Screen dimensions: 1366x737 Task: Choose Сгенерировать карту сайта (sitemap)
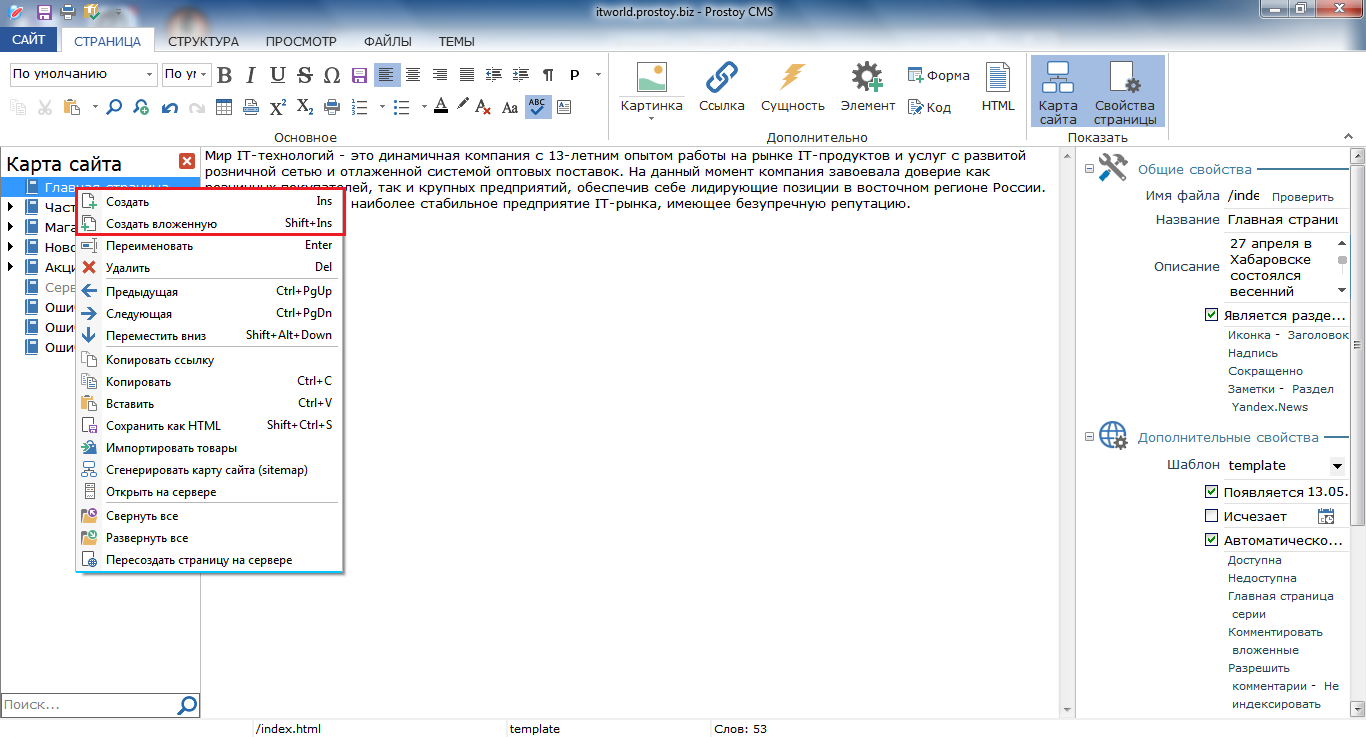click(x=210, y=470)
